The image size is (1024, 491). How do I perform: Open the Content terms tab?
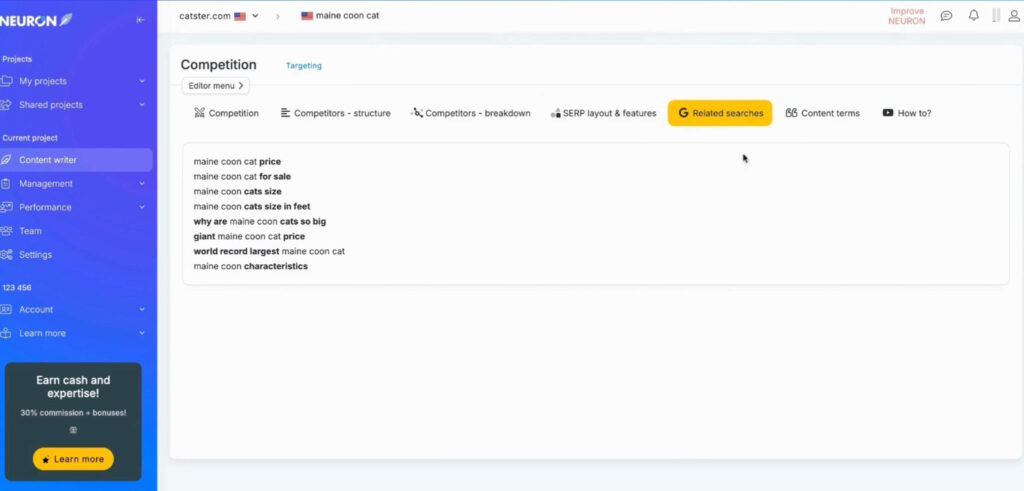(x=822, y=113)
